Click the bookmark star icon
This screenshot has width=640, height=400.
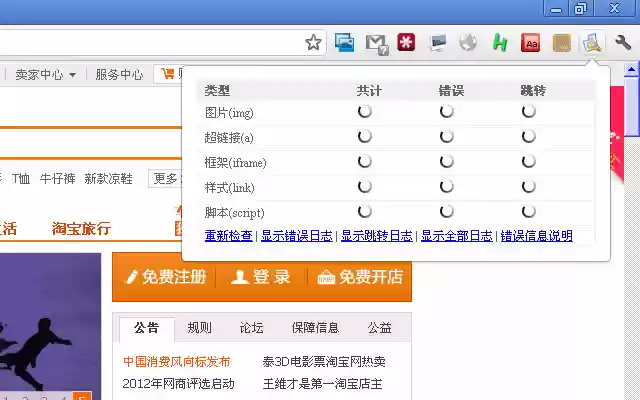tap(313, 42)
